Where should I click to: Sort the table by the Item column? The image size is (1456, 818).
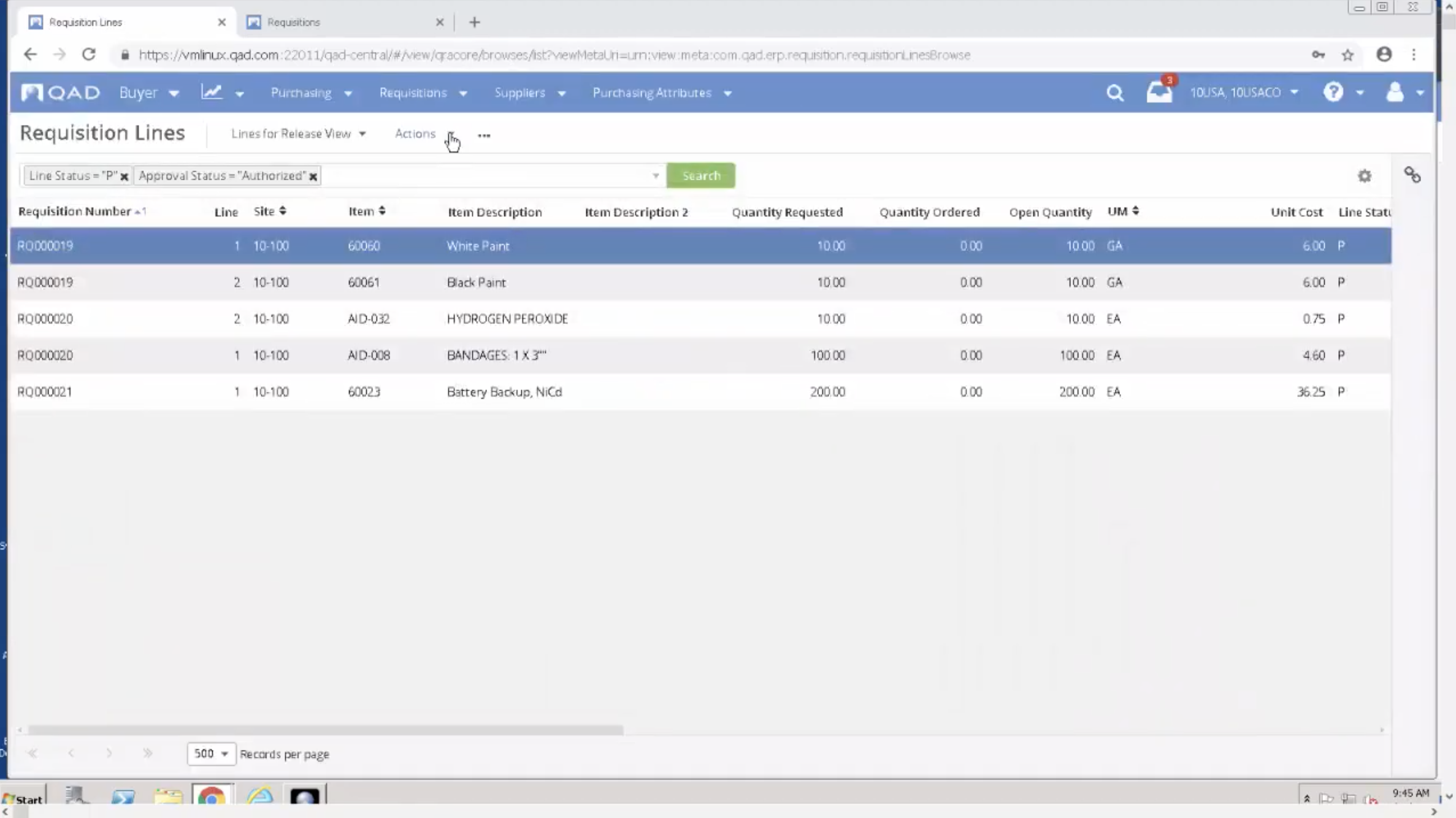tap(367, 211)
